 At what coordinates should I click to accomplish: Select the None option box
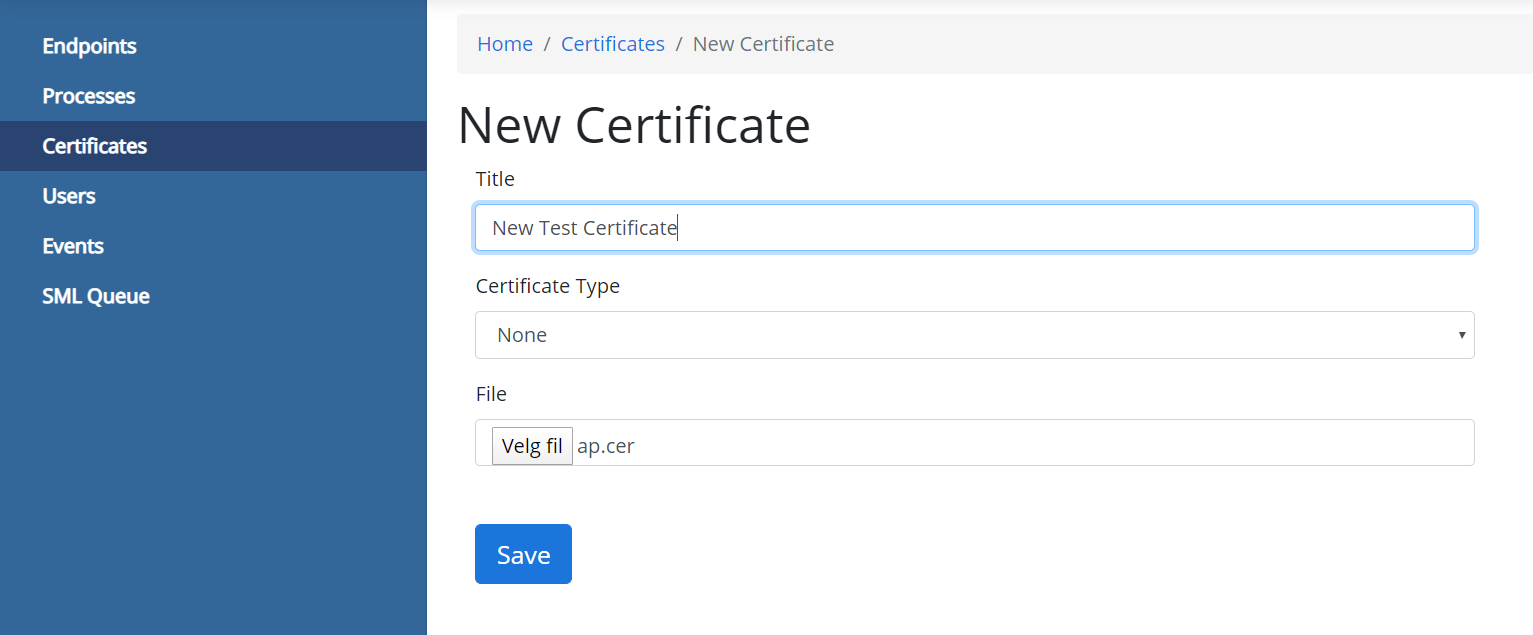click(x=975, y=335)
